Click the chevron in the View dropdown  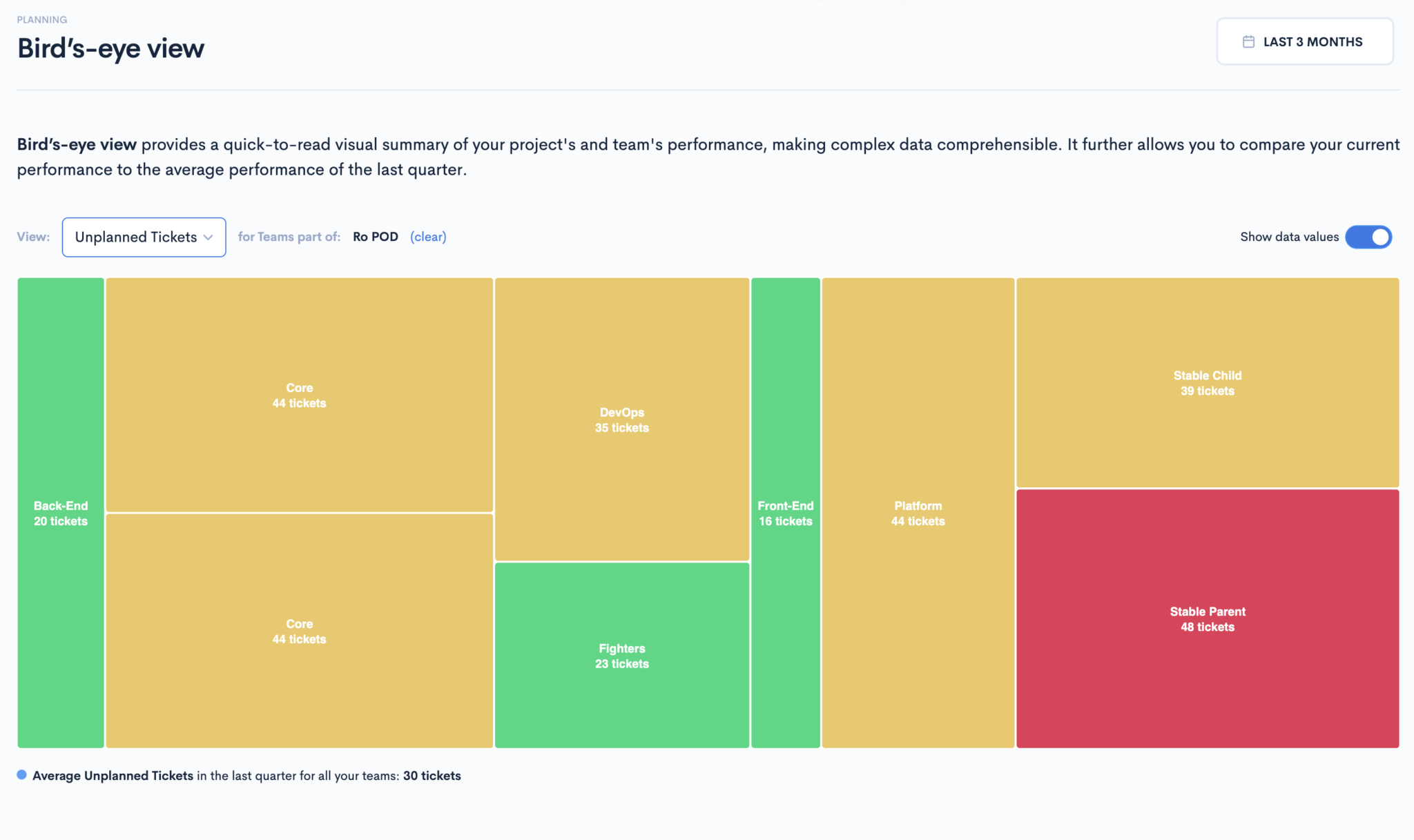pos(209,237)
